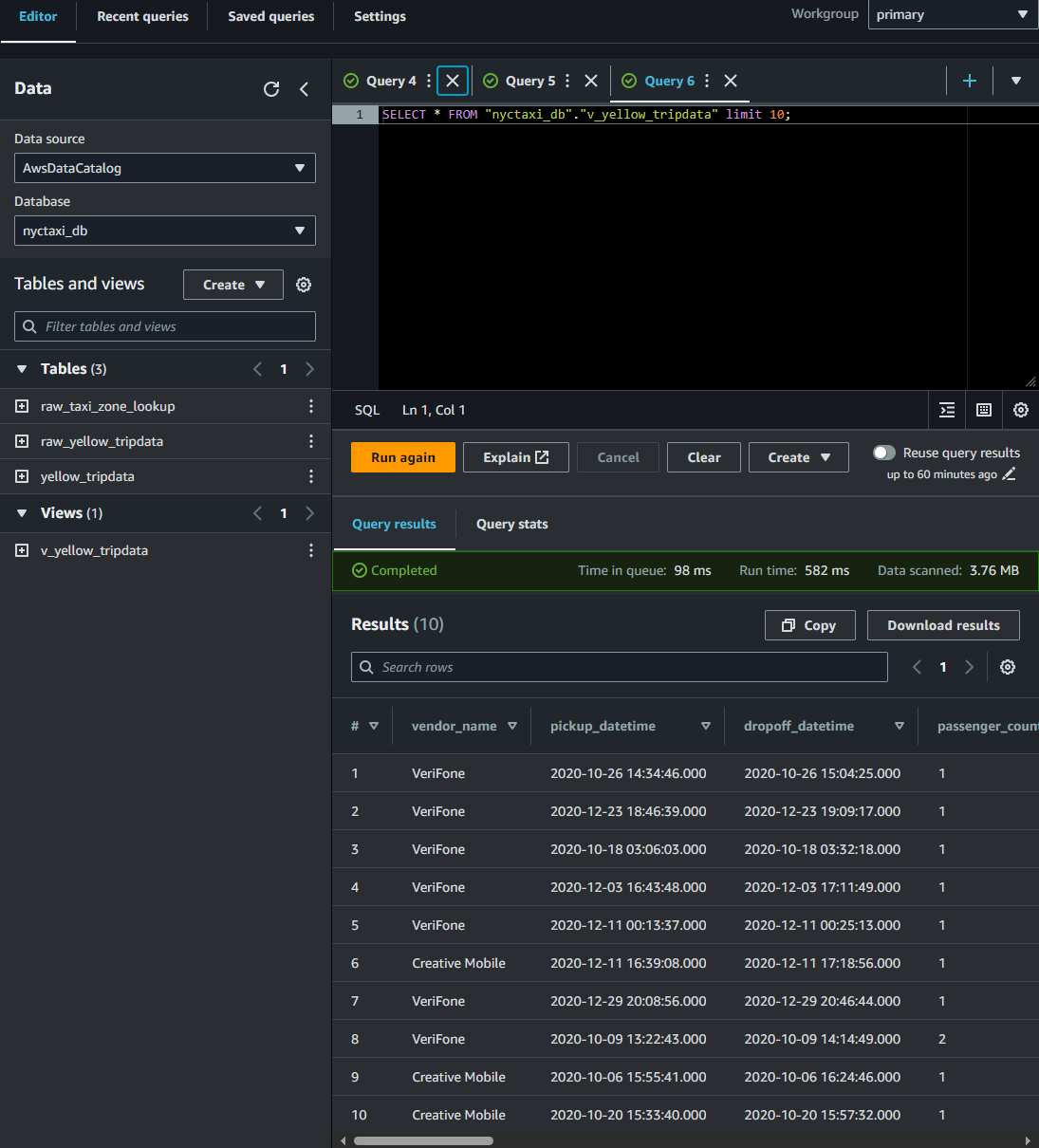Viewport: 1039px width, 1148px height.
Task: Sort by vendor_name column
Action: click(512, 726)
